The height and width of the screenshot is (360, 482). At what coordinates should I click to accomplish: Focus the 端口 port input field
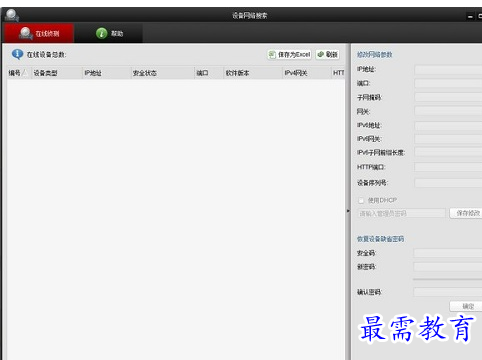pyautogui.click(x=448, y=83)
